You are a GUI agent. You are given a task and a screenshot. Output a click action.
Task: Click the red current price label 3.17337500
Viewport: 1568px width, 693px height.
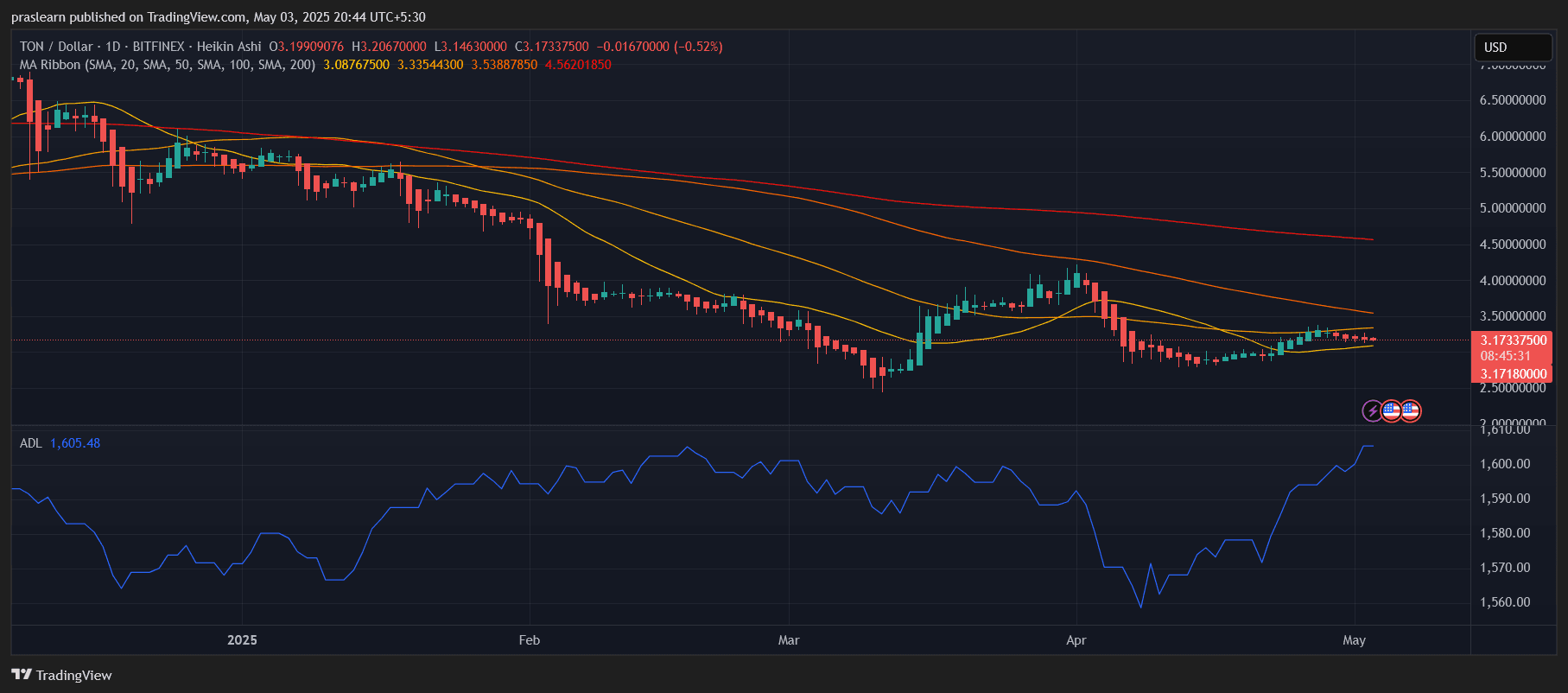(1513, 340)
